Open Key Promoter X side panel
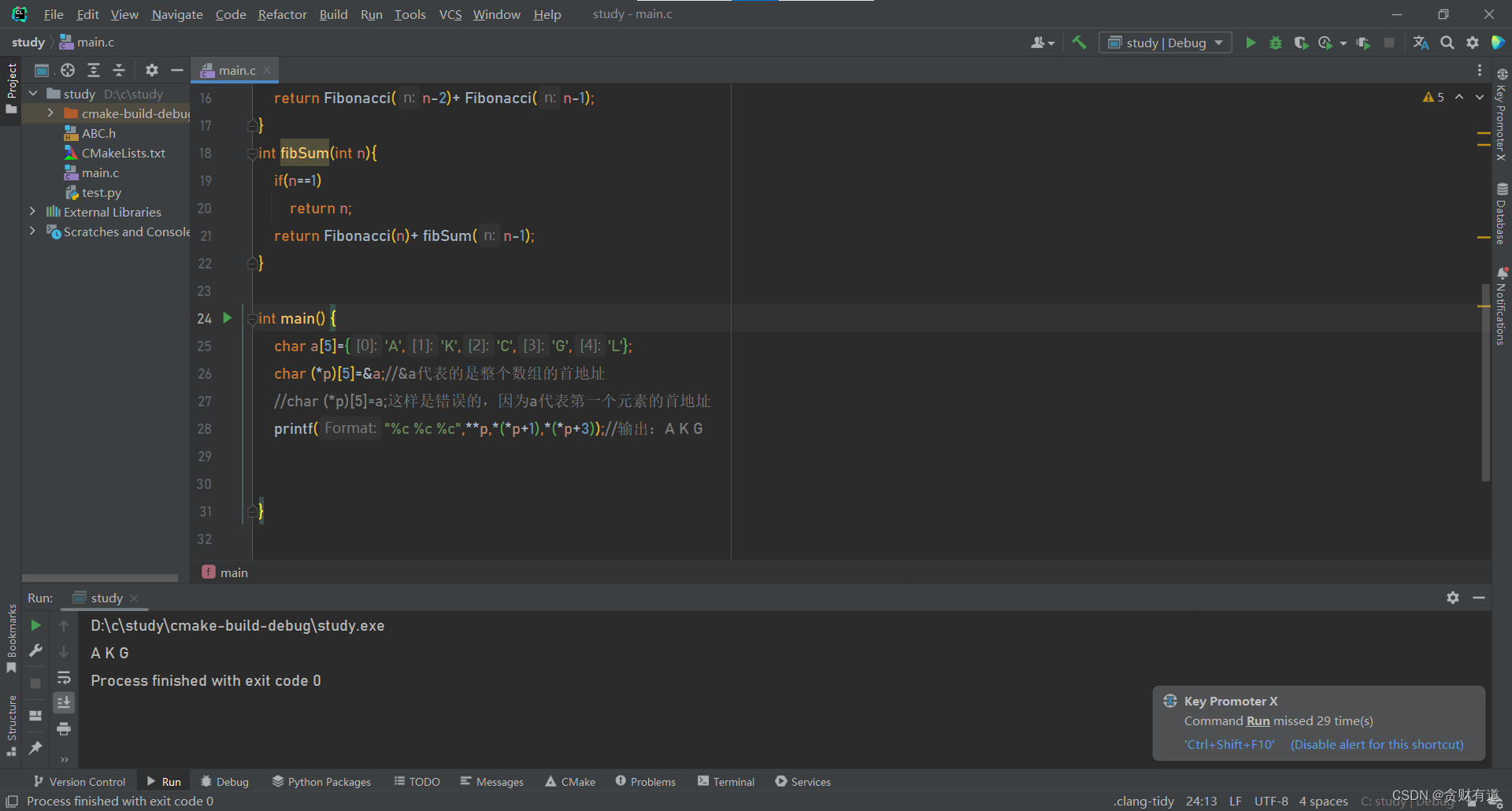 (x=1502, y=115)
